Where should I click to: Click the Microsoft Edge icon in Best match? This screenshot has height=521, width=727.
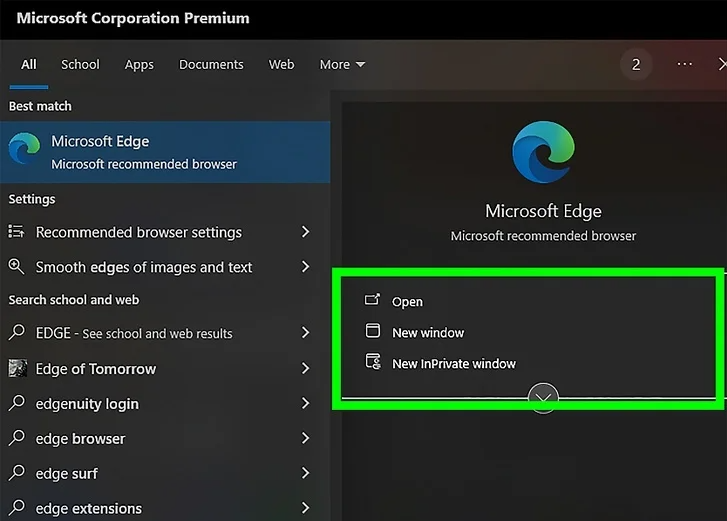tap(24, 150)
